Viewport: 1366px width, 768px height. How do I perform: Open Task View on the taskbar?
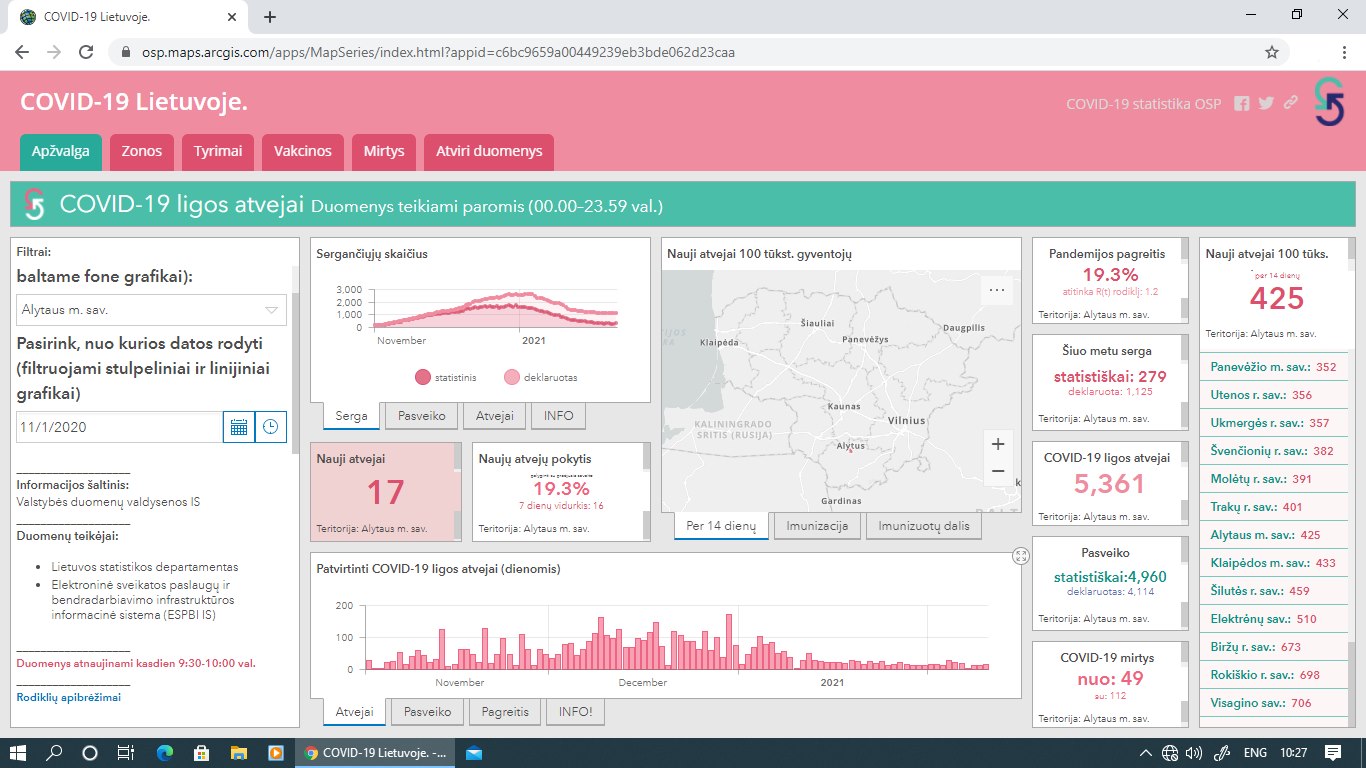(125, 753)
